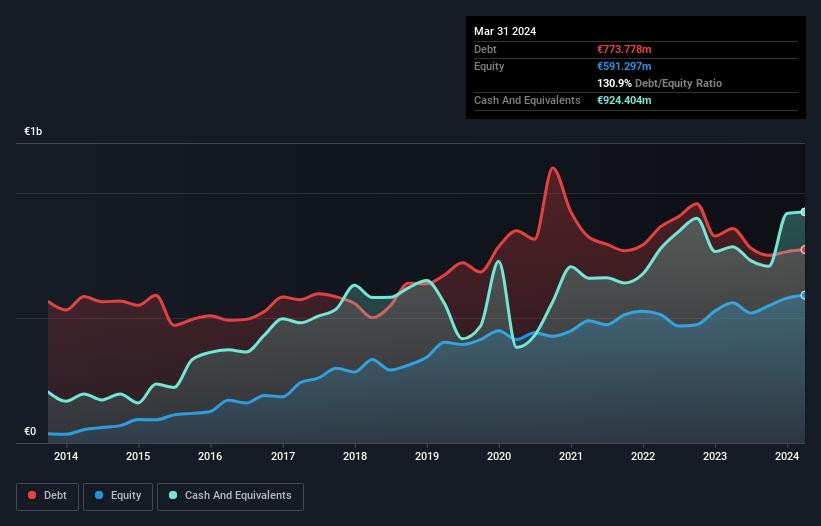Viewport: 821px width, 526px height.
Task: Click the Mar 31 2024 tooltip date
Action: [x=505, y=31]
